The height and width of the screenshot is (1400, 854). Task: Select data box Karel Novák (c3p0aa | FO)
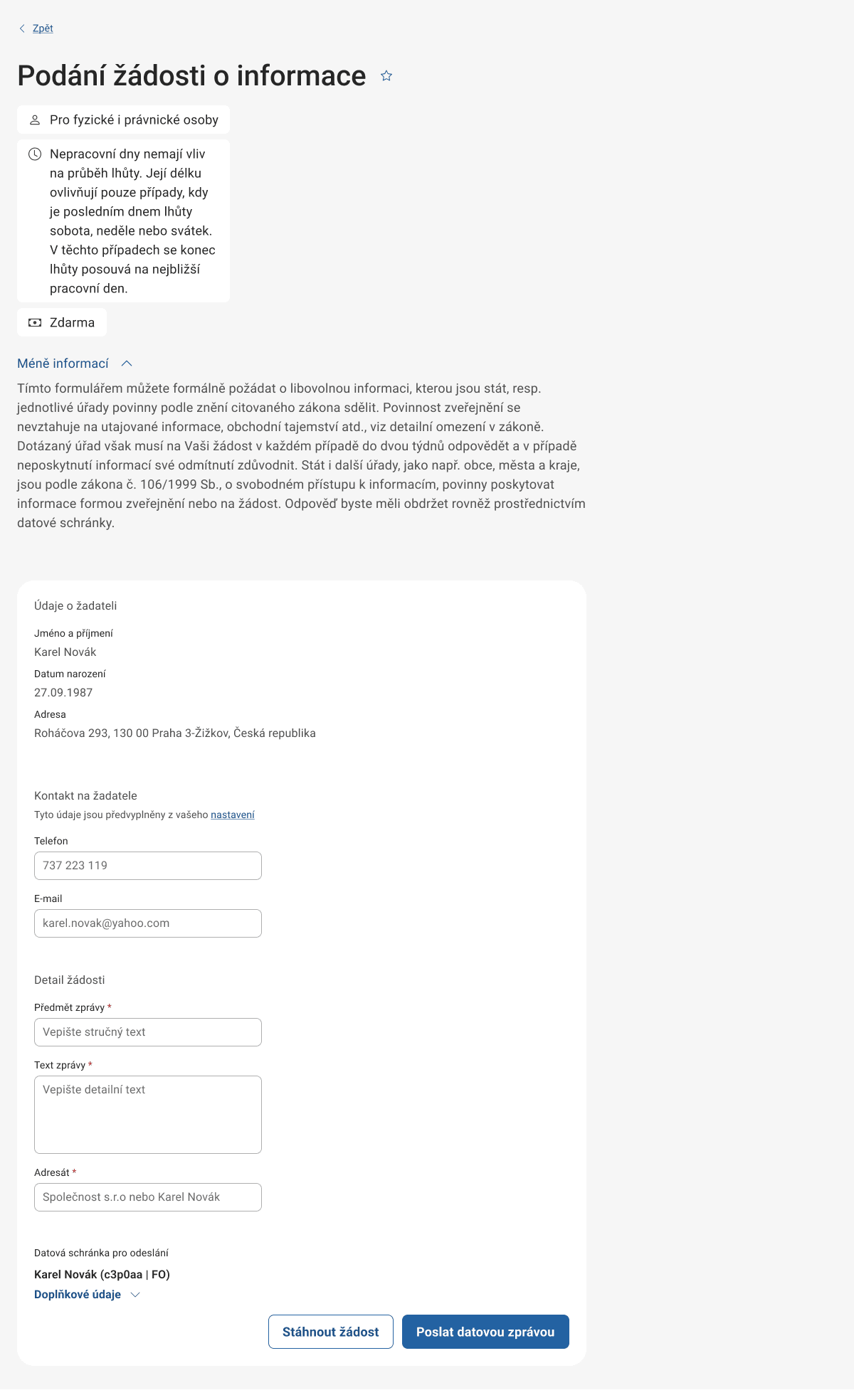tap(102, 1275)
